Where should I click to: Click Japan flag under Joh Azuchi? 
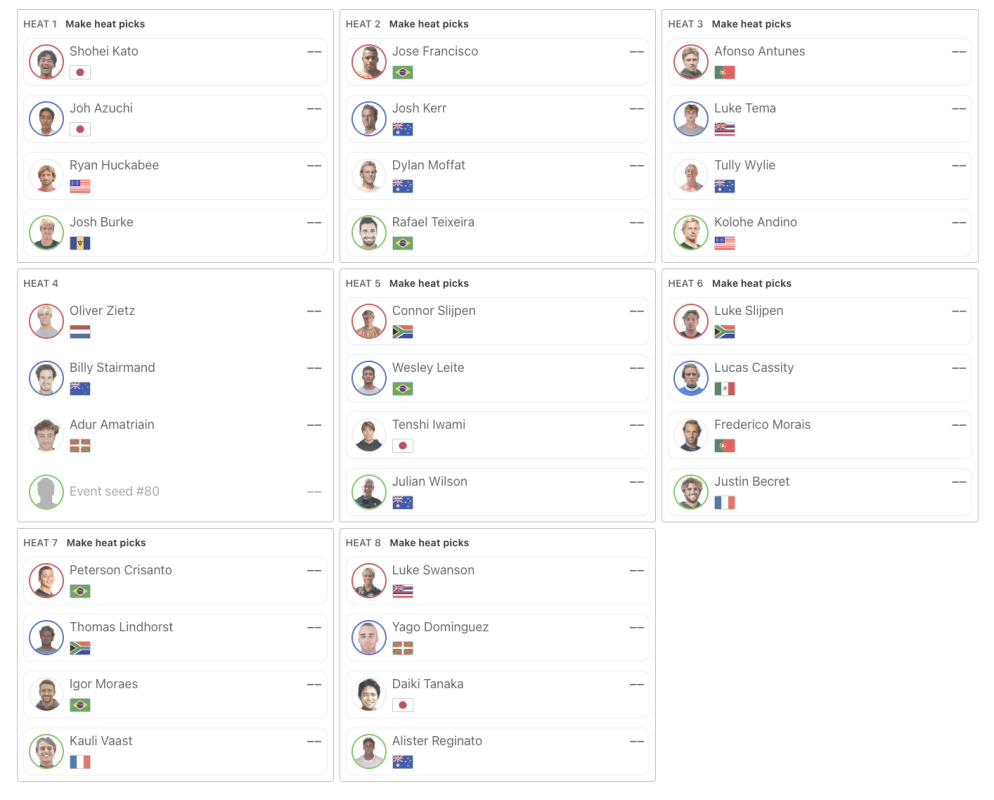tap(80, 129)
